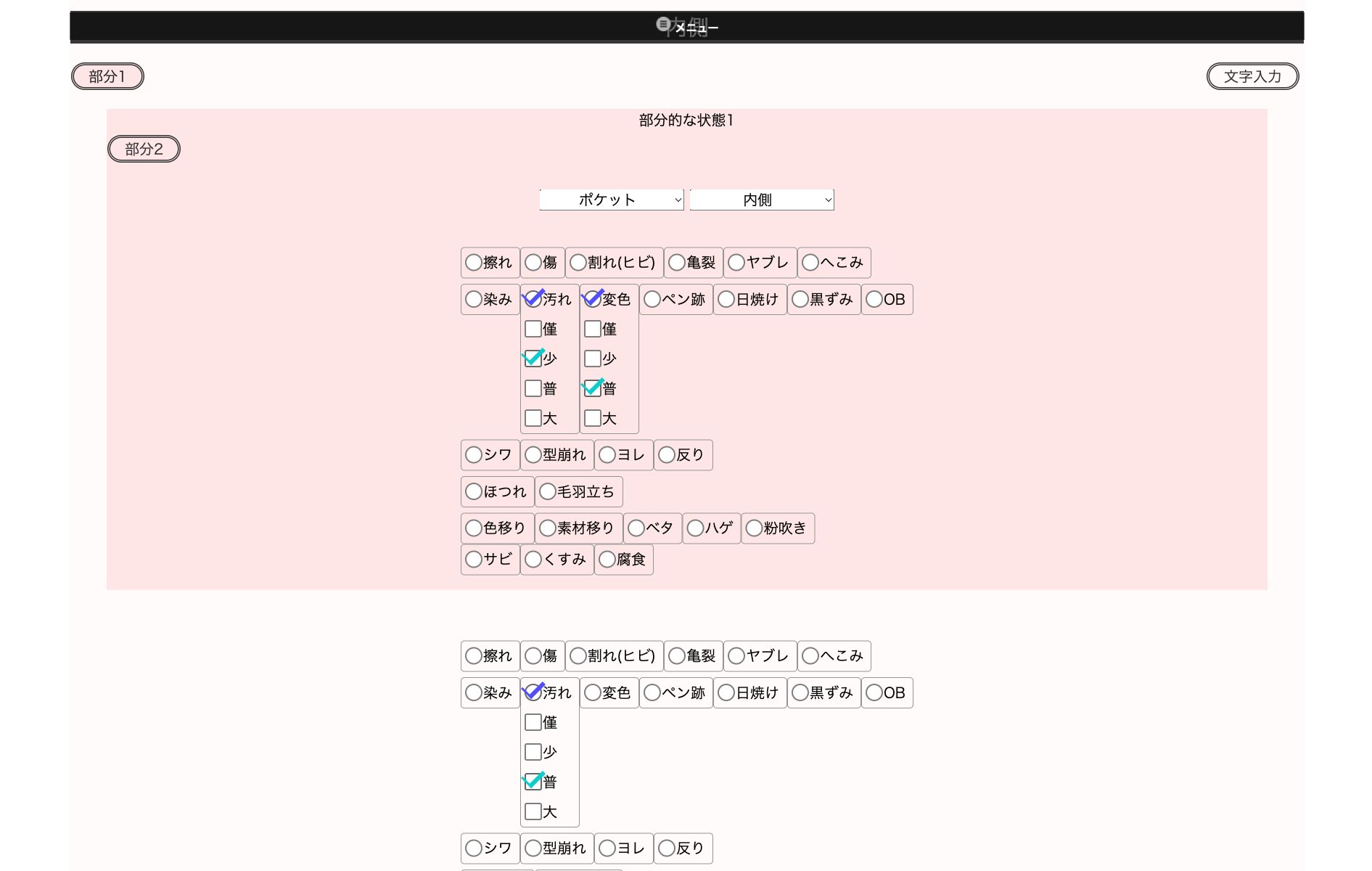The height and width of the screenshot is (871, 1372).
Task: Uncheck the 普 checkbox under 変色
Action: [593, 388]
